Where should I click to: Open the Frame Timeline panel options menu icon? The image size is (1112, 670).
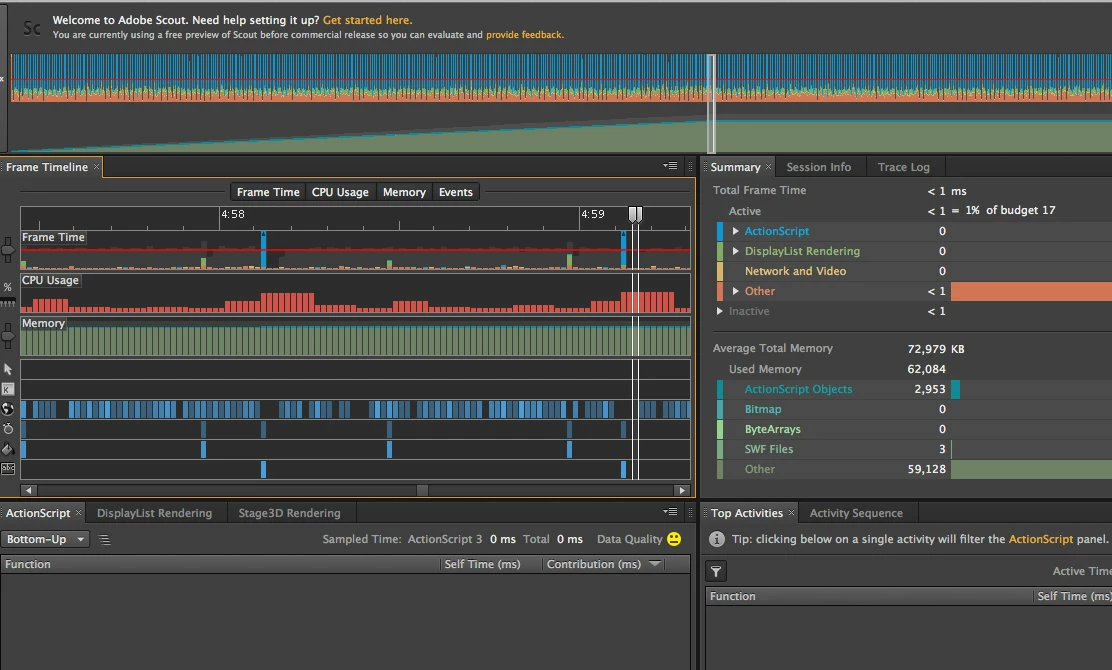point(670,166)
